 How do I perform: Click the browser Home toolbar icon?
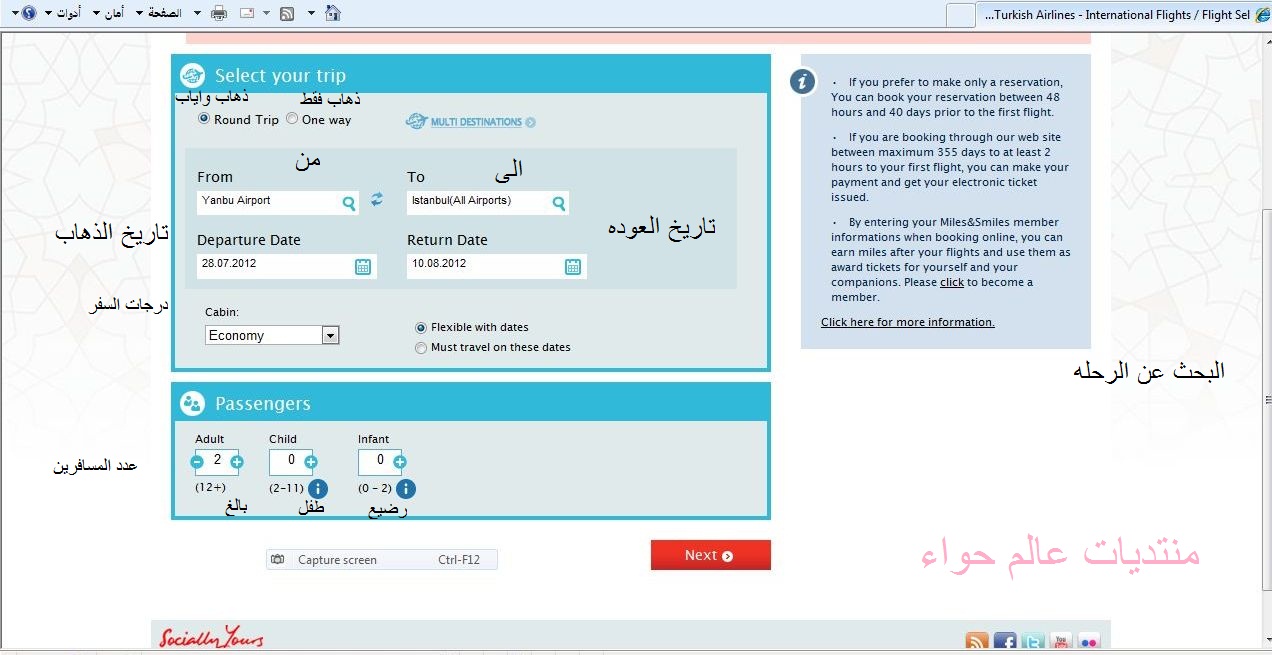coord(333,13)
